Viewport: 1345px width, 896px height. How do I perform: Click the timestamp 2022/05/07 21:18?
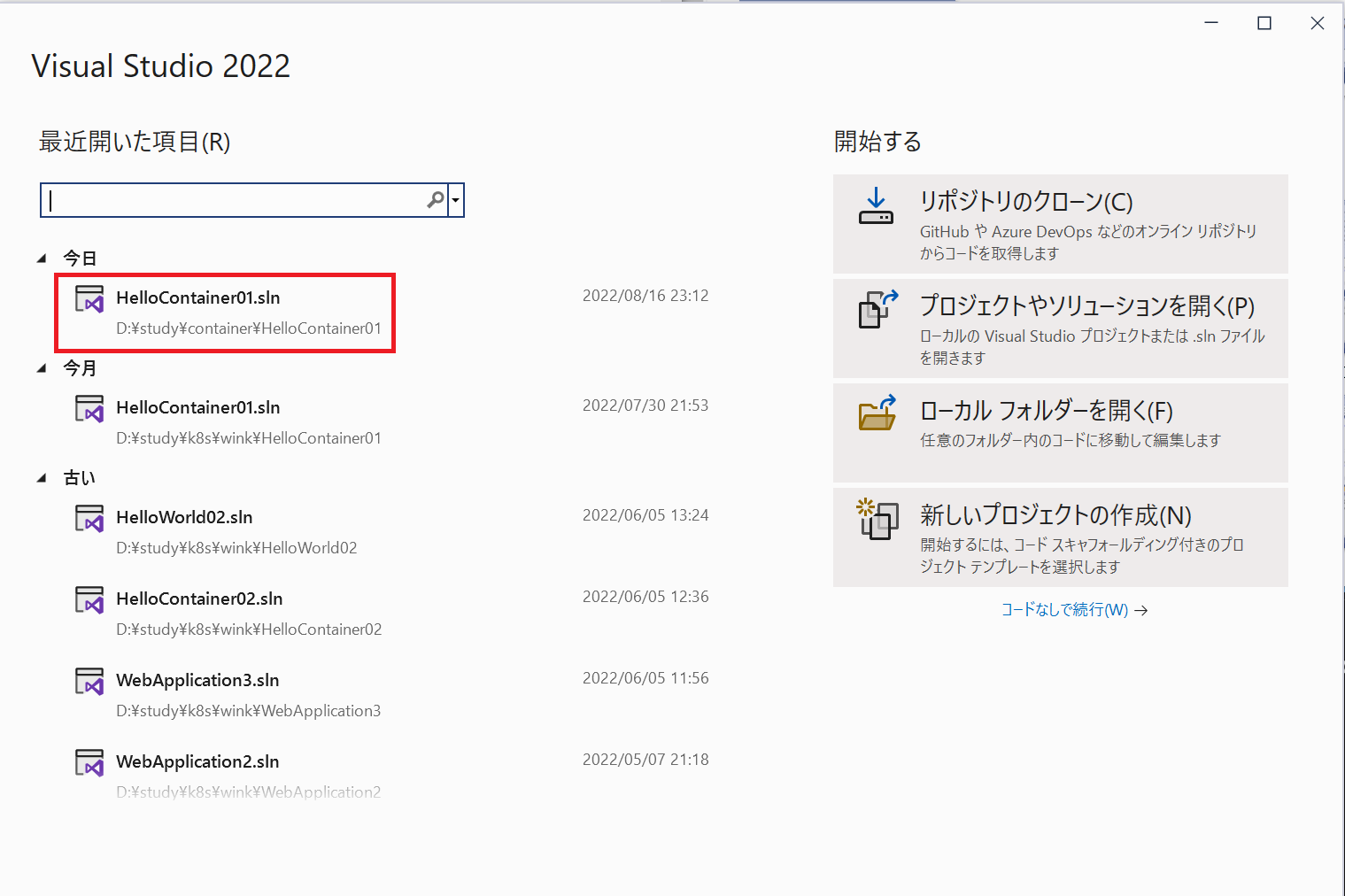click(x=645, y=760)
